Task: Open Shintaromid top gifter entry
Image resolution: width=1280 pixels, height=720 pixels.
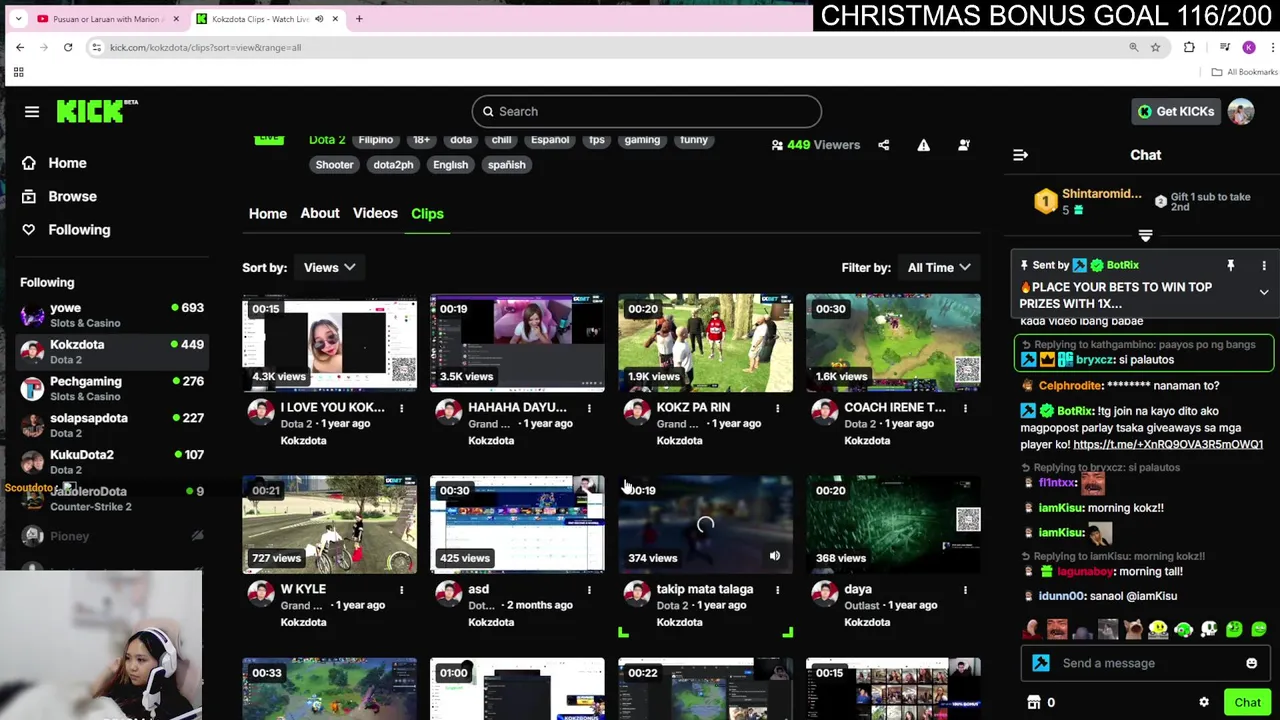Action: (x=1087, y=201)
